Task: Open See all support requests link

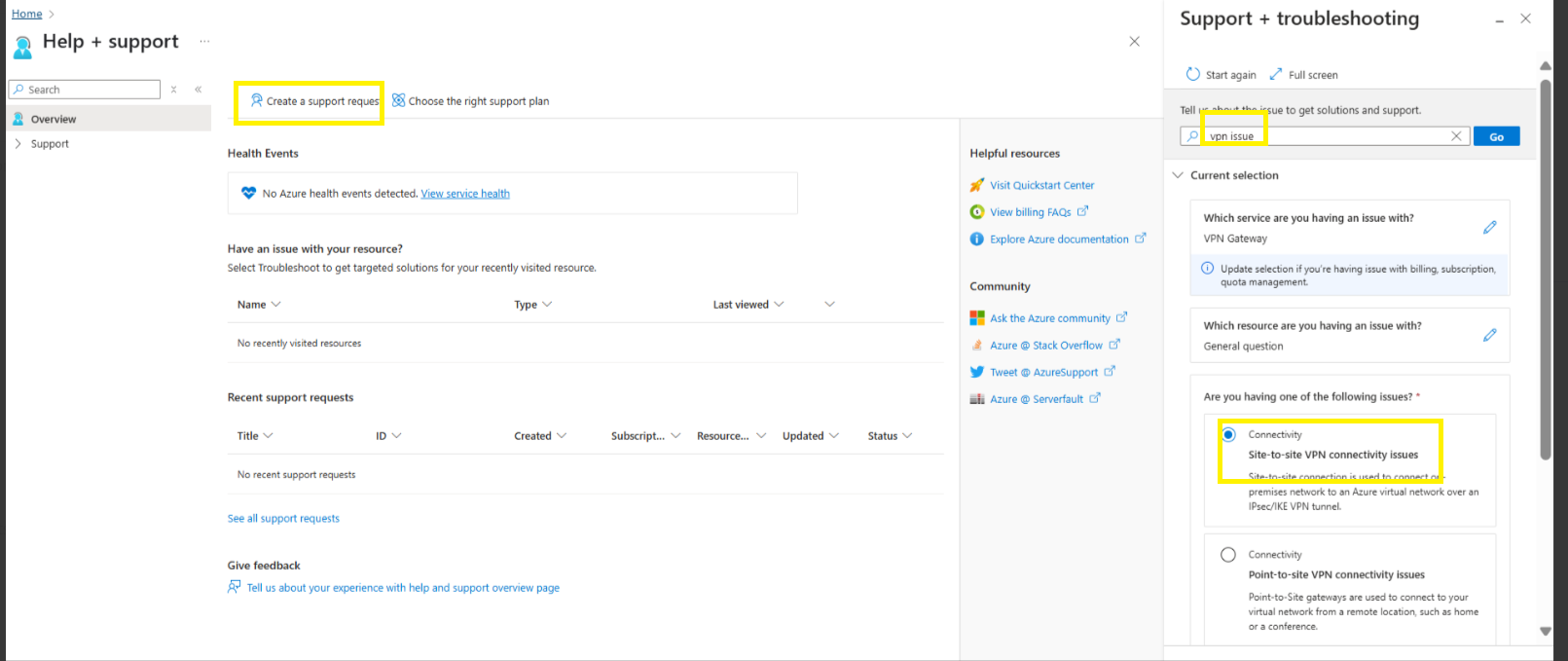Action: [x=283, y=518]
